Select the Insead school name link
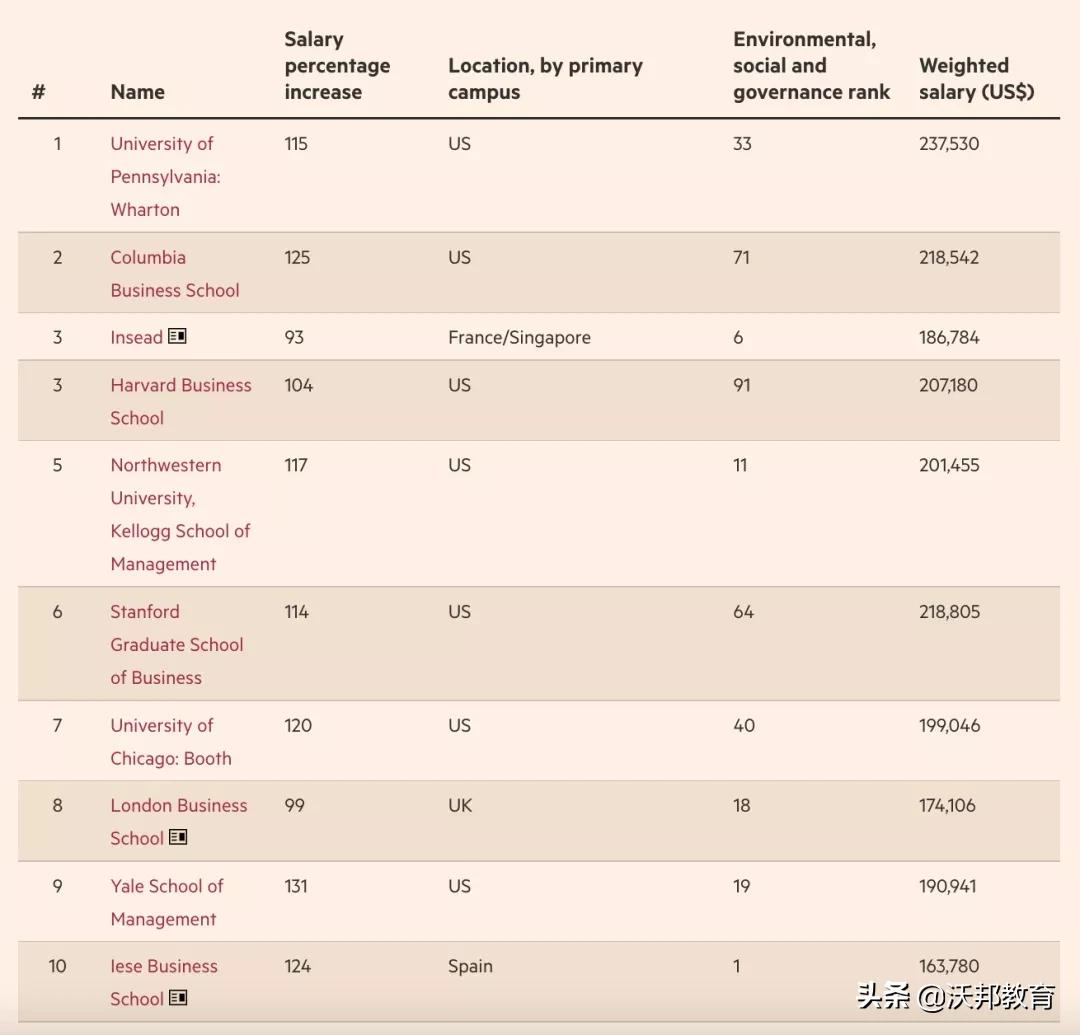This screenshot has width=1080, height=1035. (136, 337)
